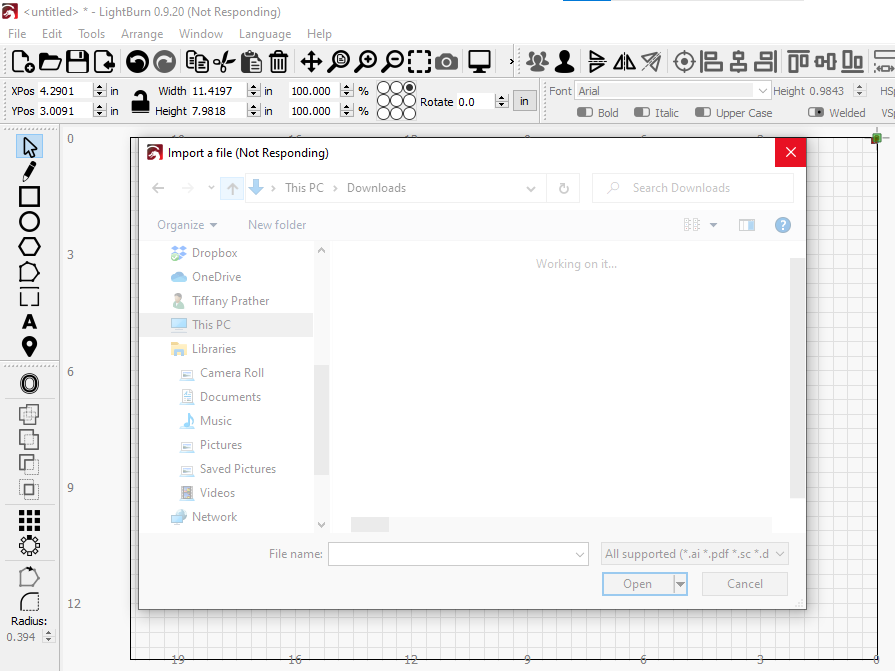Open the file type filter dropdown
The width and height of the screenshot is (895, 671).
point(695,554)
